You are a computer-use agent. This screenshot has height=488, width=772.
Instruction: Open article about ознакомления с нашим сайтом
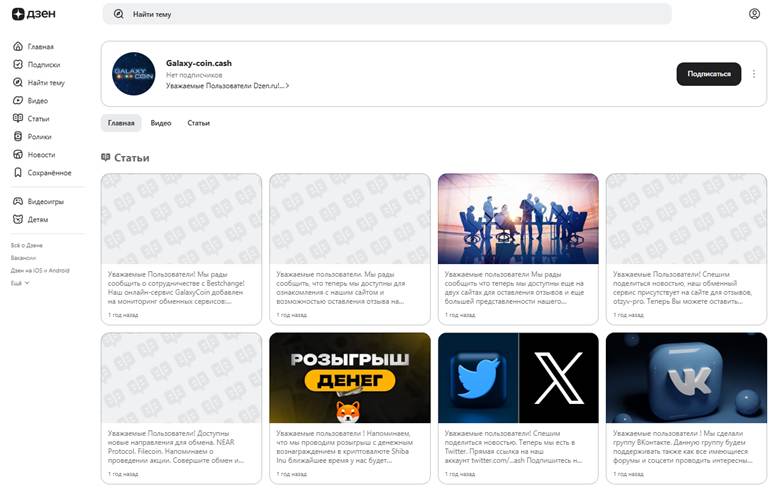tap(341, 288)
